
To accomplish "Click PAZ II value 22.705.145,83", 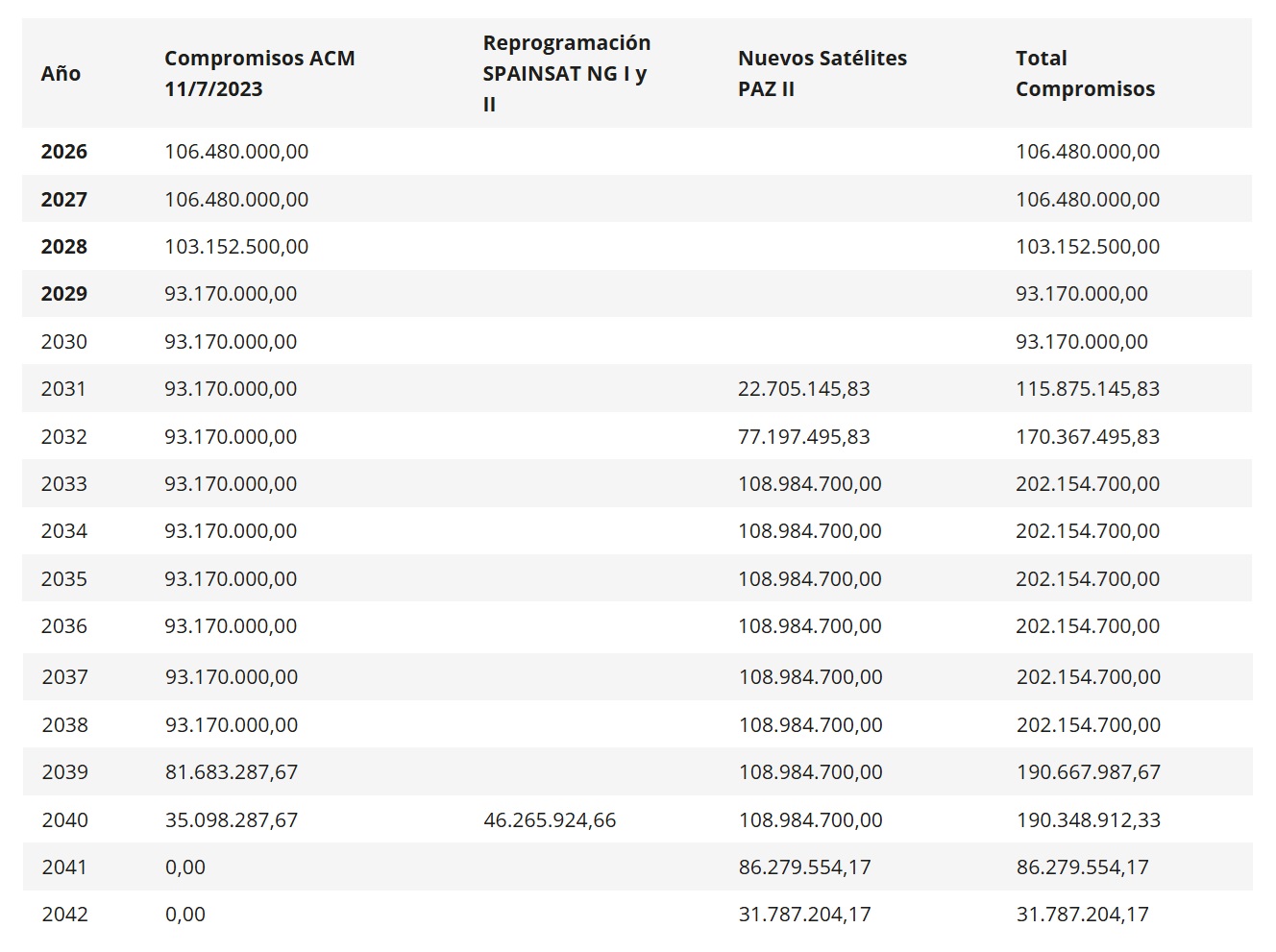I will coord(803,389).
